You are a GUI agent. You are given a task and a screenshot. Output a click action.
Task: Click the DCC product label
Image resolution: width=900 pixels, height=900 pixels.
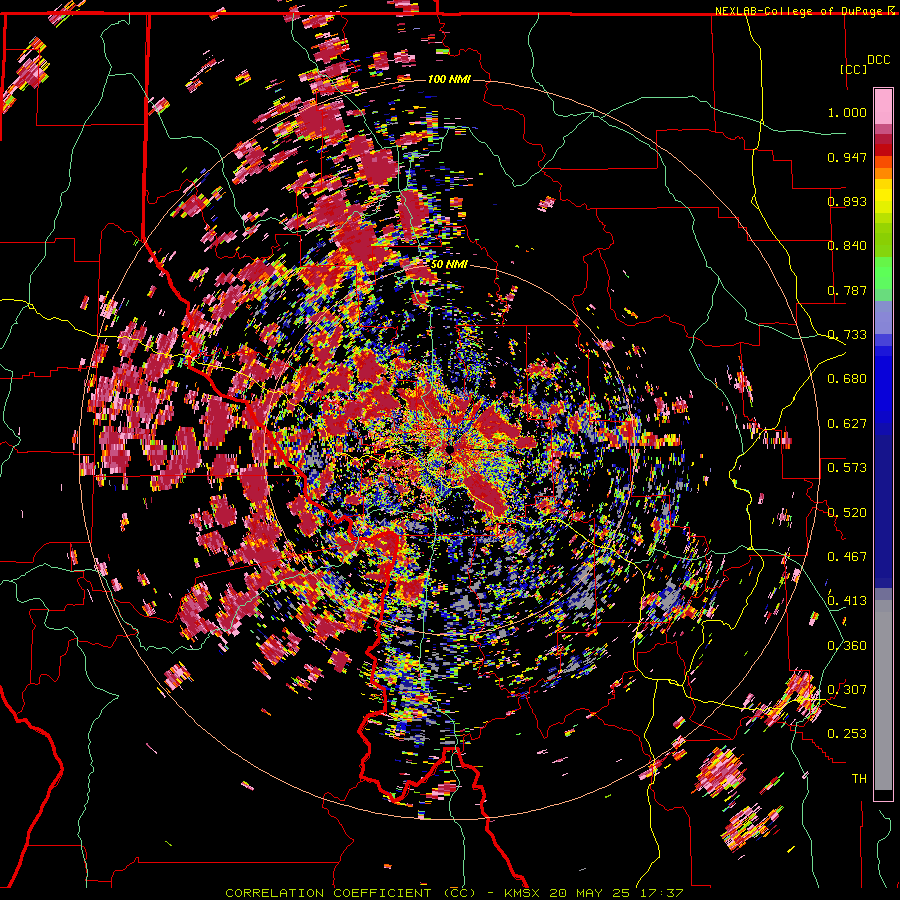pos(878,60)
